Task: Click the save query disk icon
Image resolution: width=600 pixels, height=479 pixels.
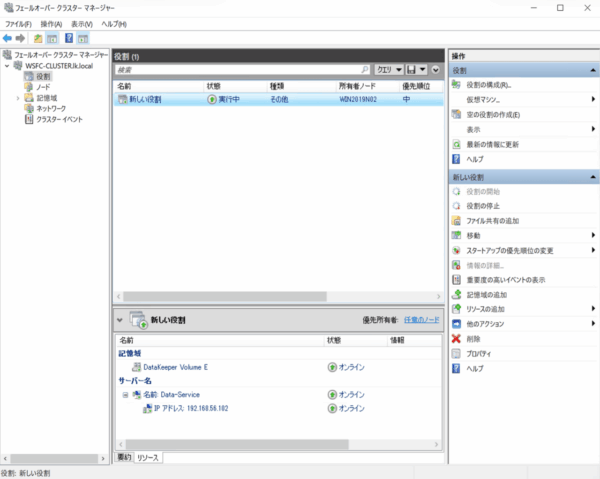Action: pos(411,70)
